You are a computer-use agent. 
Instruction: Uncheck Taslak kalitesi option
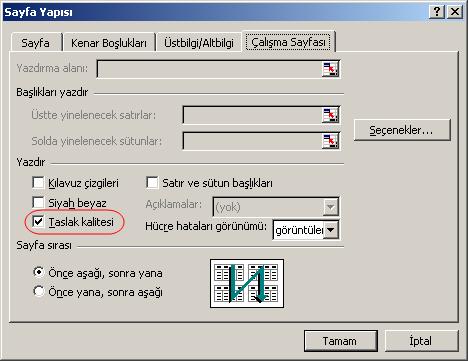pos(38,222)
